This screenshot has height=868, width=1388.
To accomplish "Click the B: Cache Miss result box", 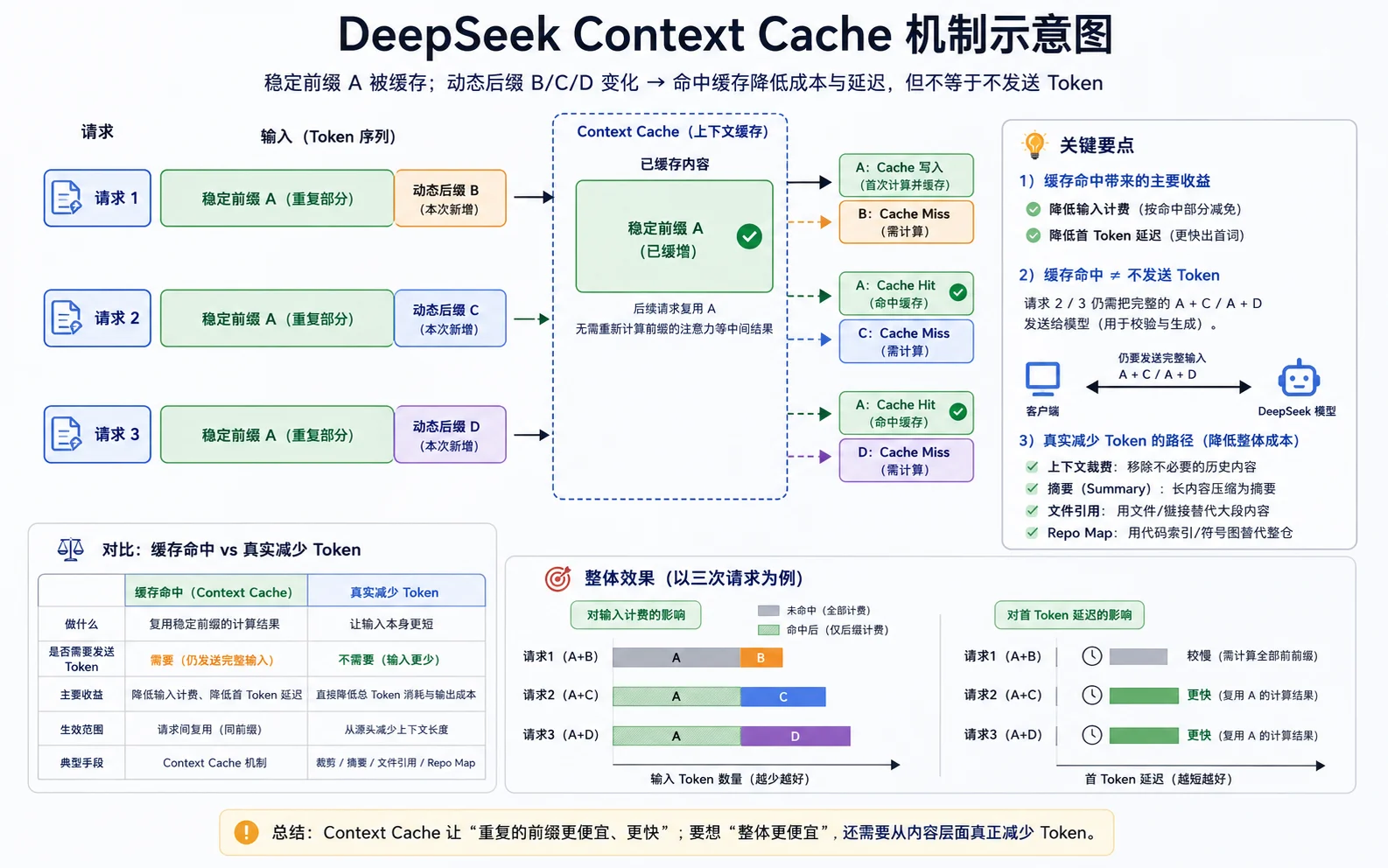I will (906, 222).
